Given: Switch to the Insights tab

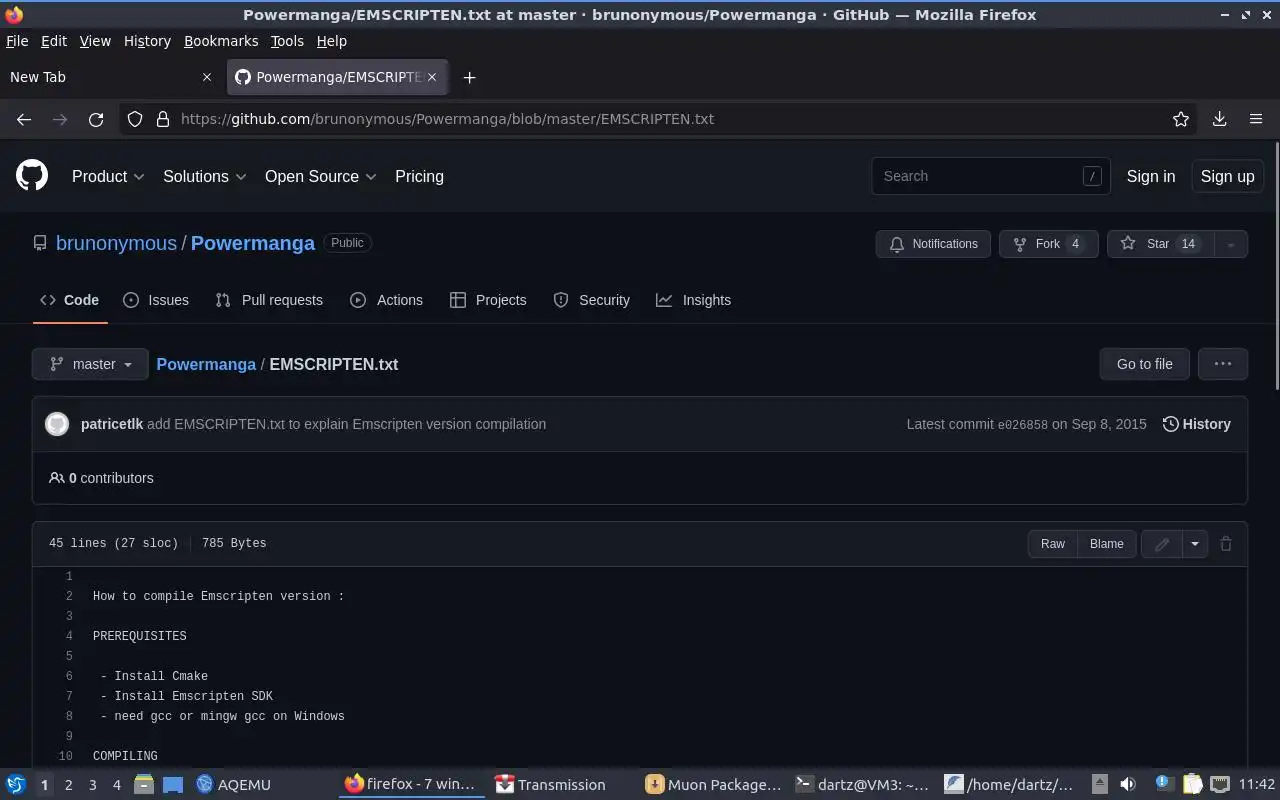Looking at the screenshot, I should click(693, 300).
